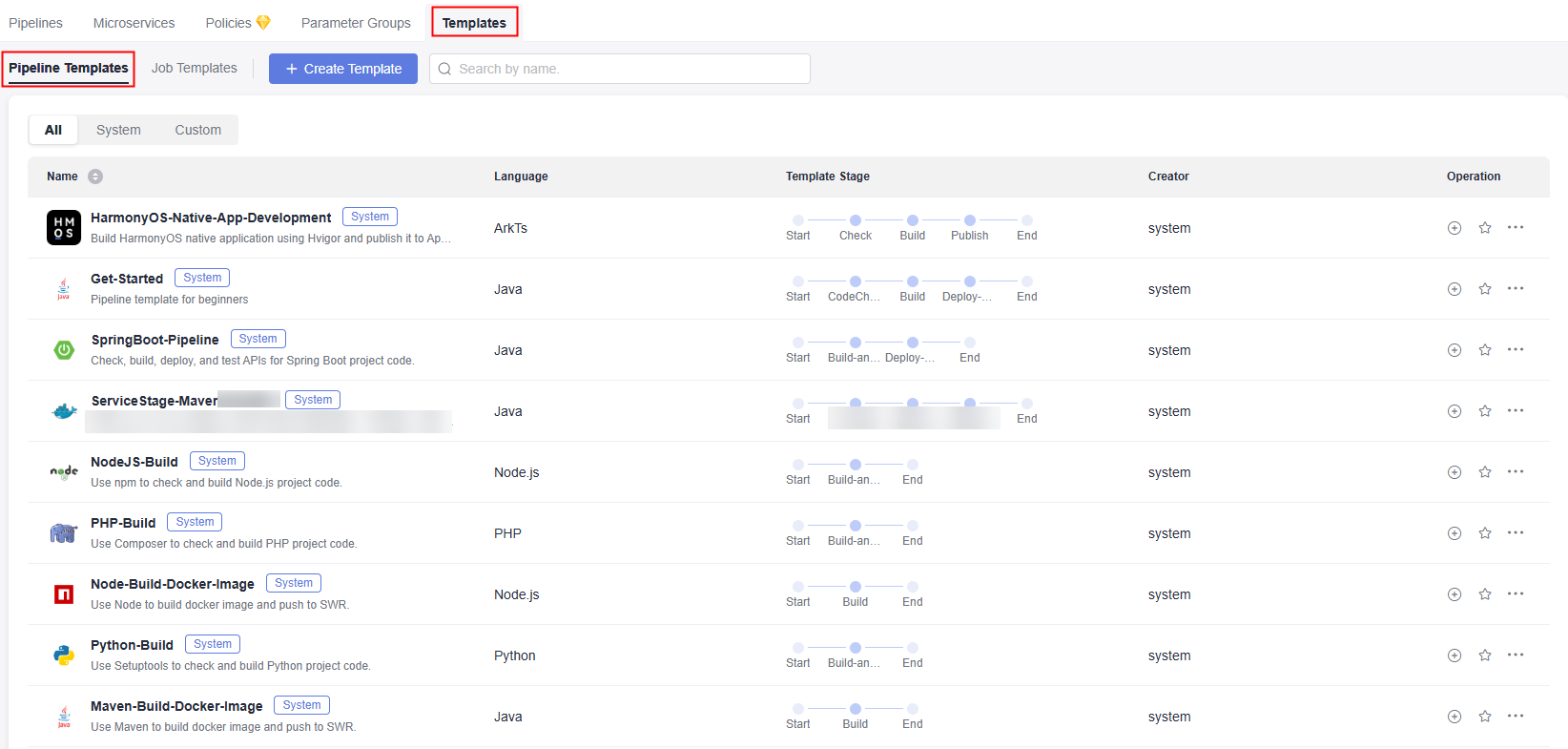This screenshot has height=749, width=1568.
Task: Click the sort icon beside Name header
Action: (x=95, y=177)
